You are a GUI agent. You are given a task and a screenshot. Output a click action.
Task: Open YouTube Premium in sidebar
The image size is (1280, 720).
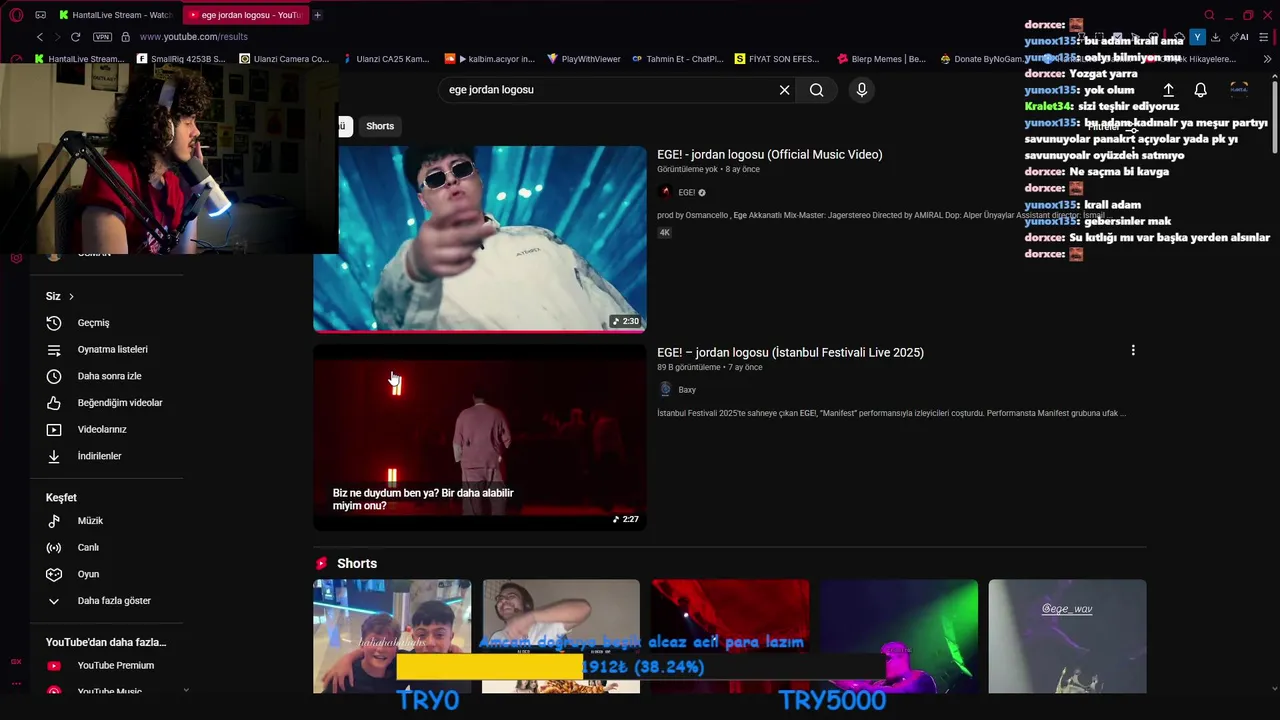[x=107, y=666]
